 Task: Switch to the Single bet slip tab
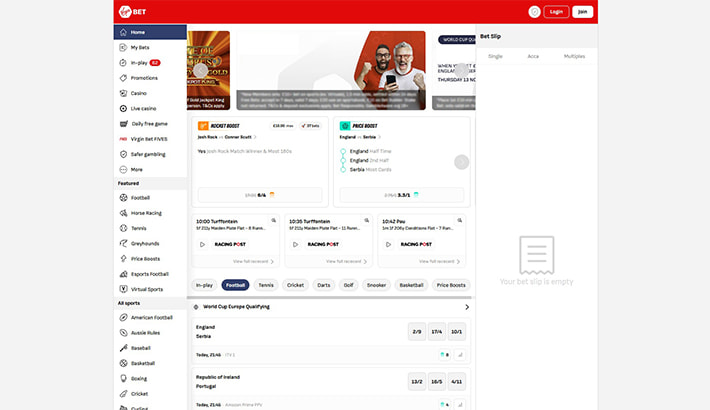pyautogui.click(x=495, y=56)
